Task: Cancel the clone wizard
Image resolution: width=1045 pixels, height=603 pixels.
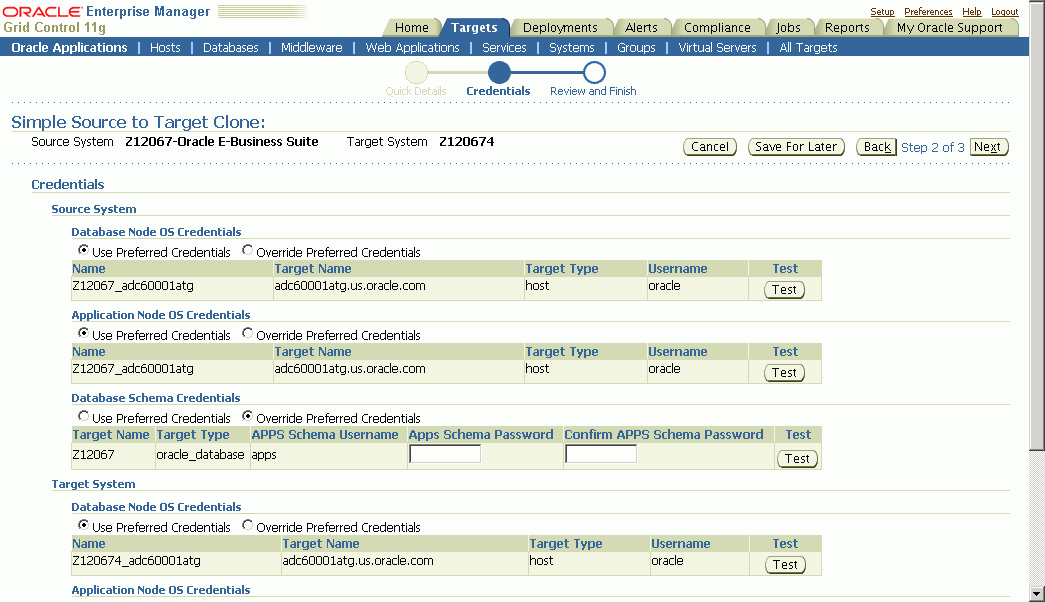Action: 710,147
